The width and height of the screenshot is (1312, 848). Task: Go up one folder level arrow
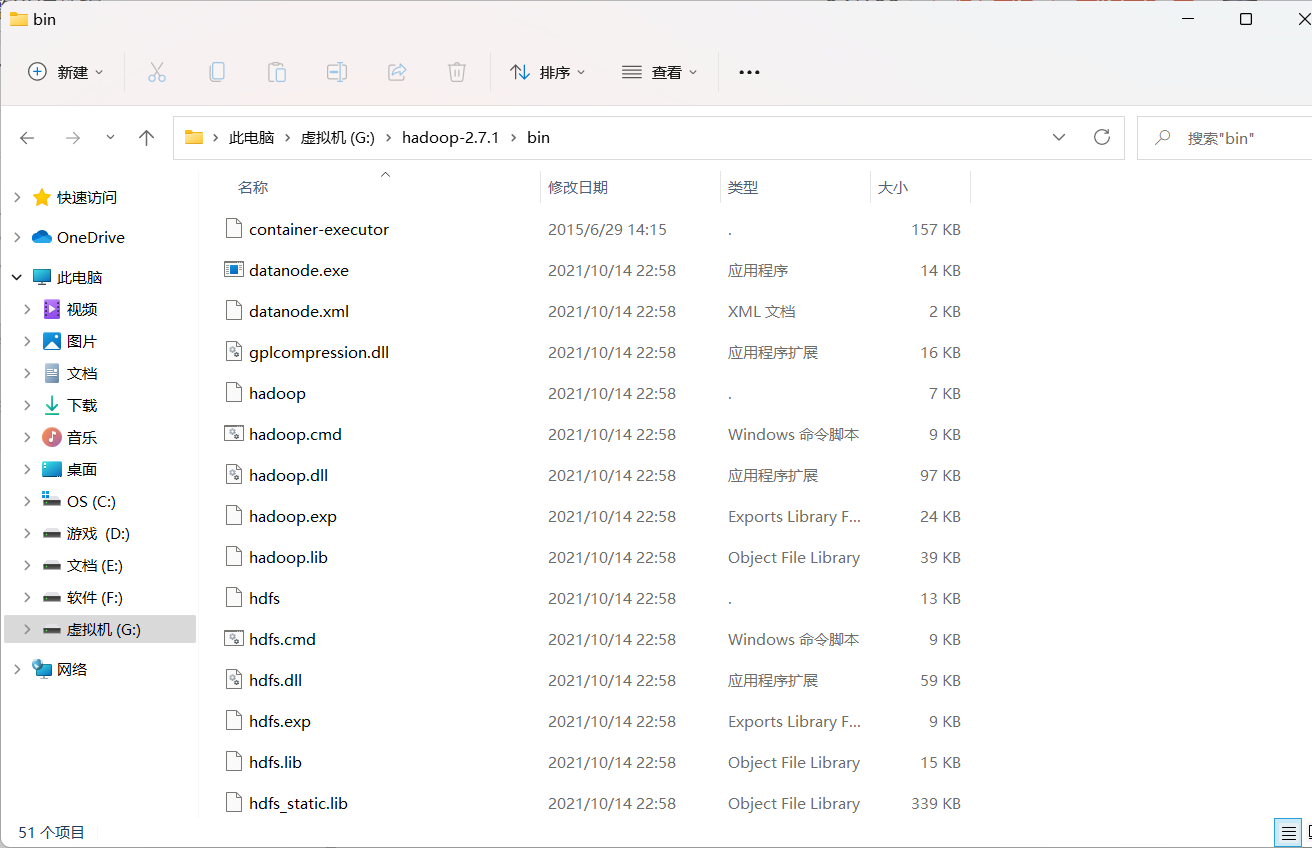[147, 138]
